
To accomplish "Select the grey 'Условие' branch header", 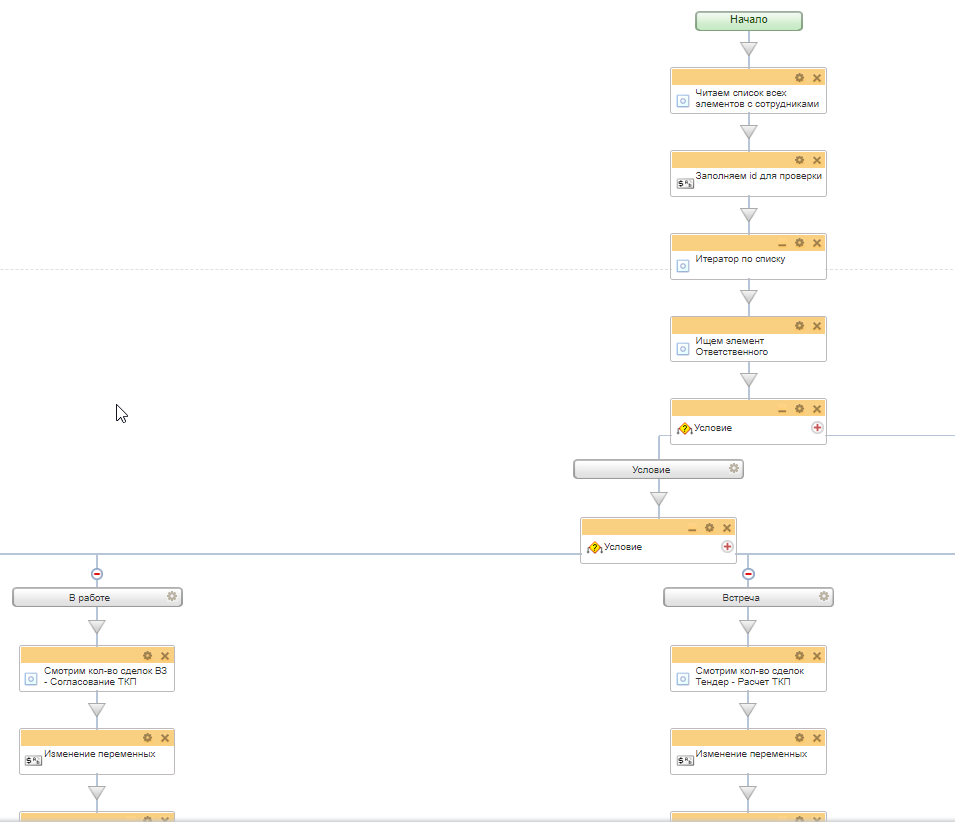I will pyautogui.click(x=650, y=469).
